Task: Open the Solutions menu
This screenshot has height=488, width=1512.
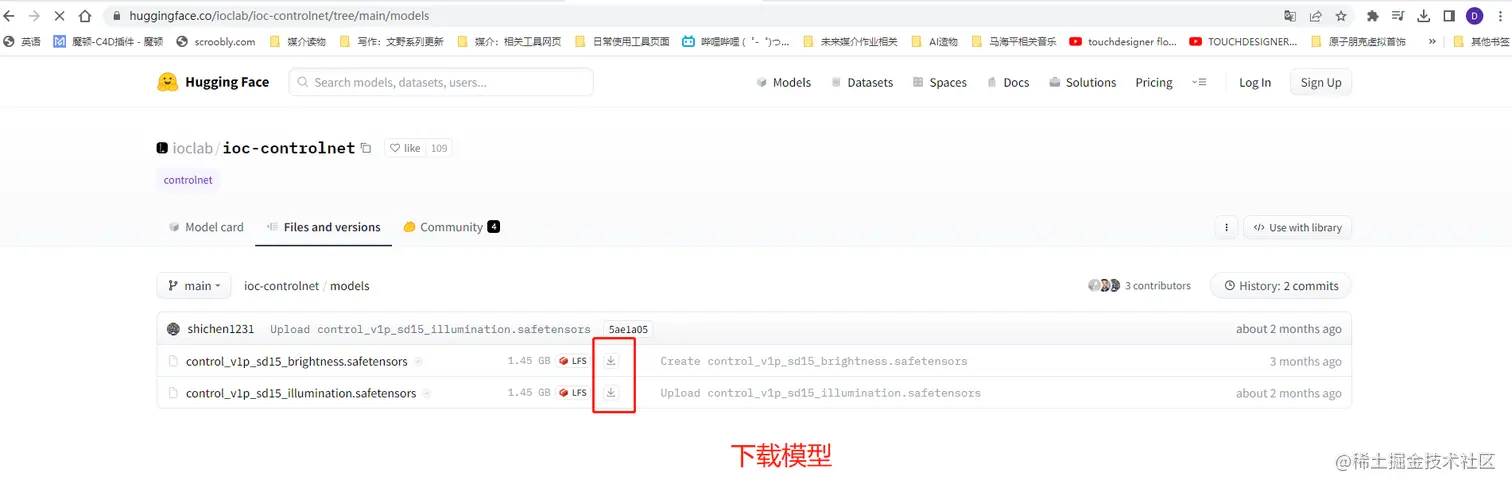Action: coord(1082,82)
